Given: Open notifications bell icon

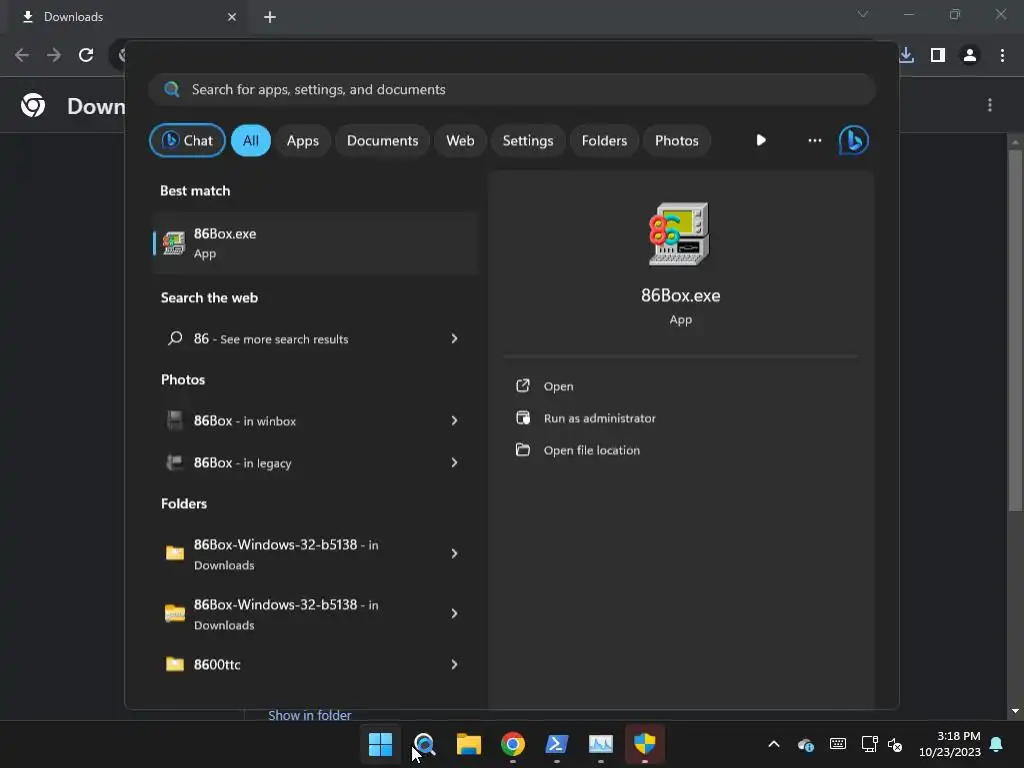Looking at the screenshot, I should point(996,744).
